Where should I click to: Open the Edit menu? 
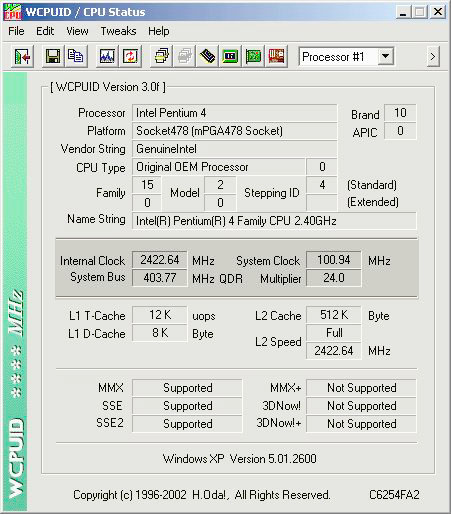tap(45, 31)
